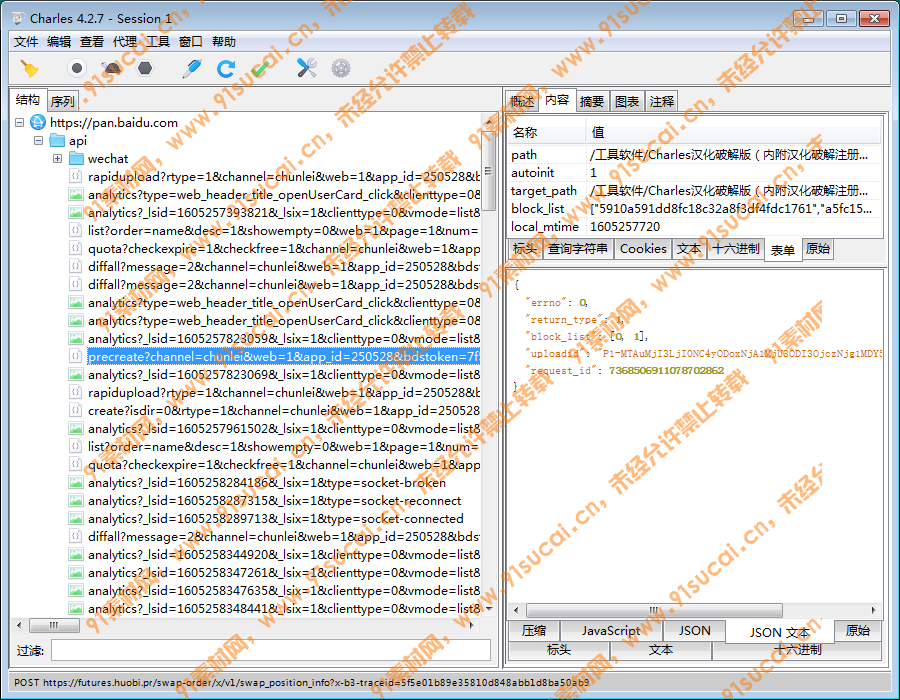The width and height of the screenshot is (900, 700).
Task: Toggle turtle throttling icon
Action: pyautogui.click(x=111, y=68)
